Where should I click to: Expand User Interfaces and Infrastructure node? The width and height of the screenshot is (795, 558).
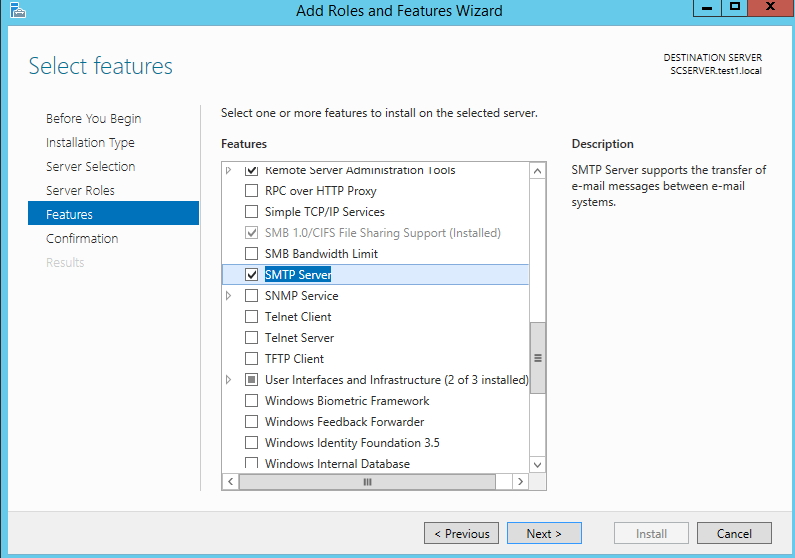(229, 380)
